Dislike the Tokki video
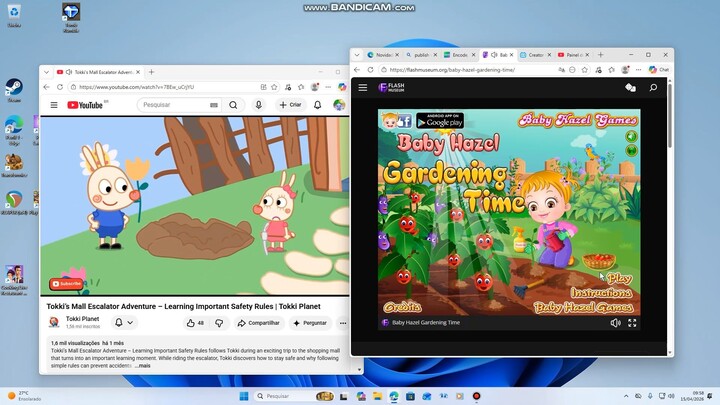720x405 pixels. pos(219,323)
